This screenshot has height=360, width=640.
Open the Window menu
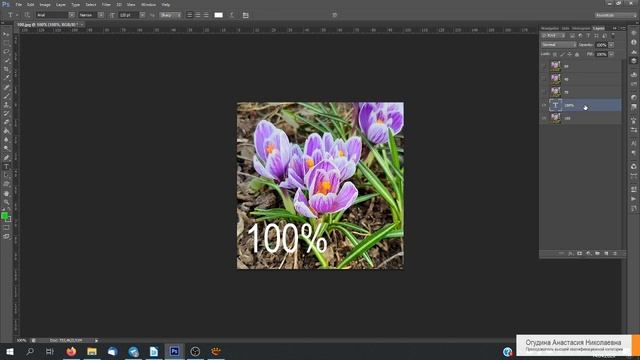point(148,4)
